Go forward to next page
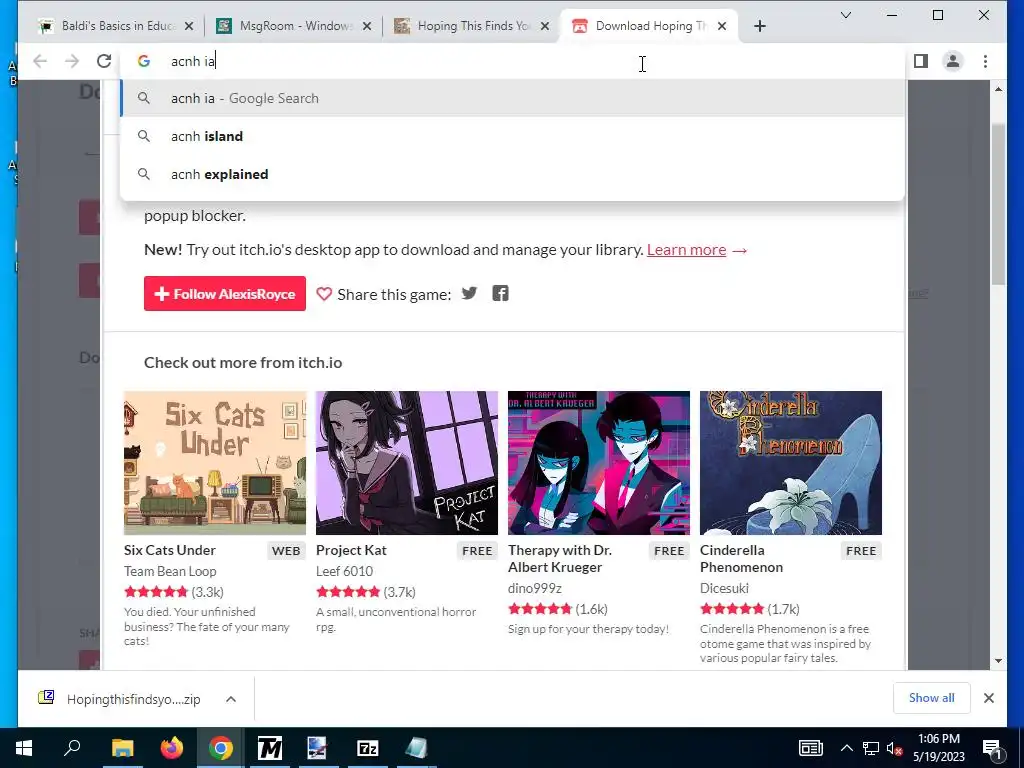Viewport: 1024px width, 768px height. point(72,61)
